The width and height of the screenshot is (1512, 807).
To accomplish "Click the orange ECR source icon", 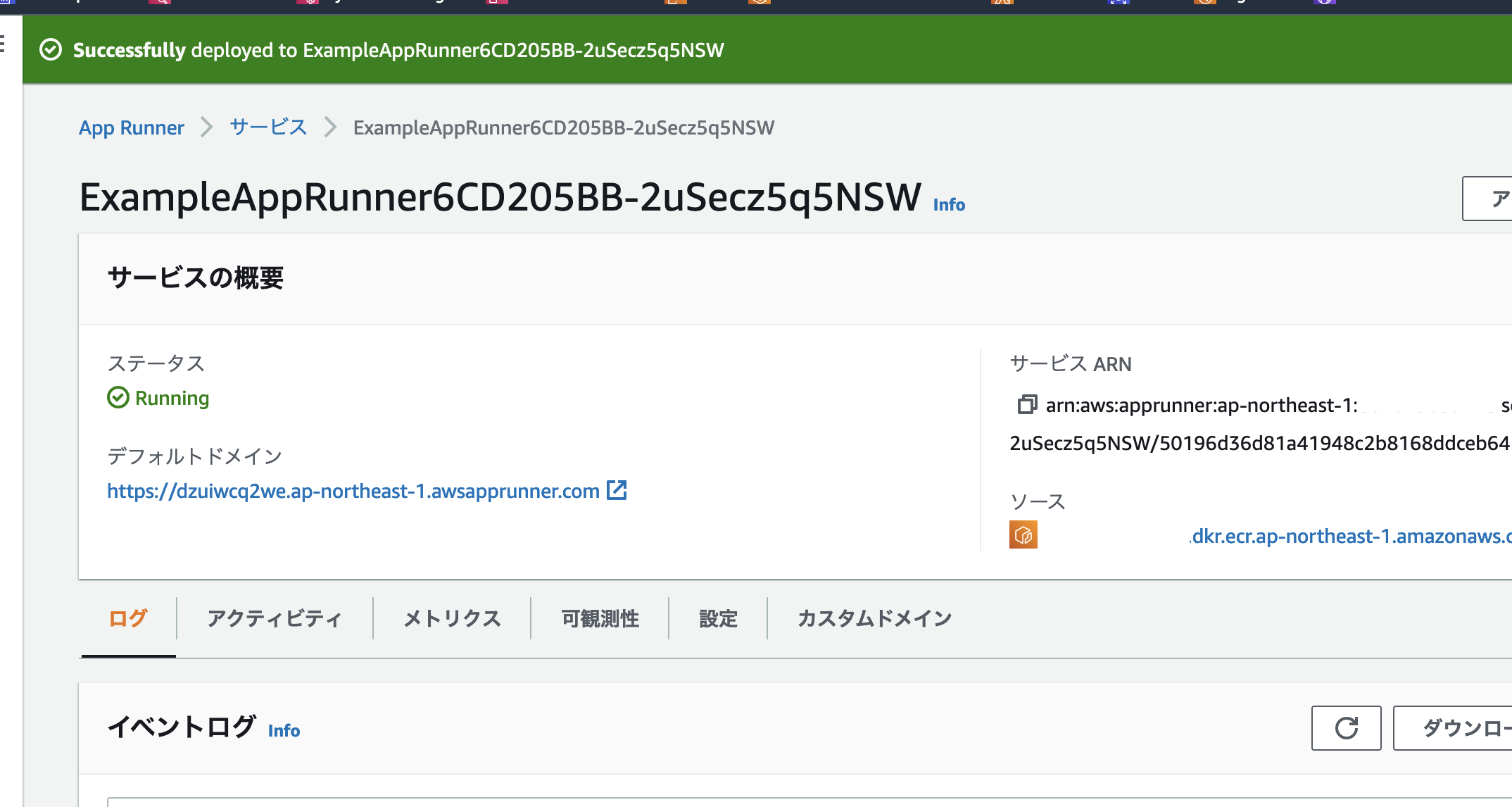I will [1023, 536].
